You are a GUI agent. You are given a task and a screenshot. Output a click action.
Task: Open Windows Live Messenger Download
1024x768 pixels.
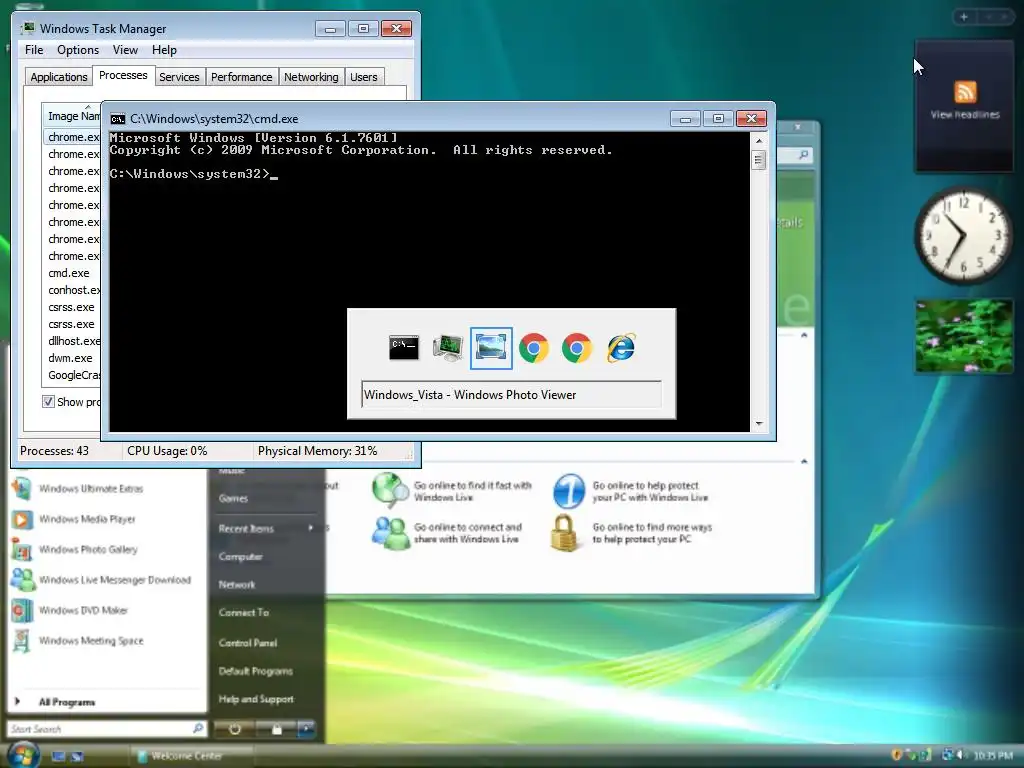pyautogui.click(x=101, y=580)
